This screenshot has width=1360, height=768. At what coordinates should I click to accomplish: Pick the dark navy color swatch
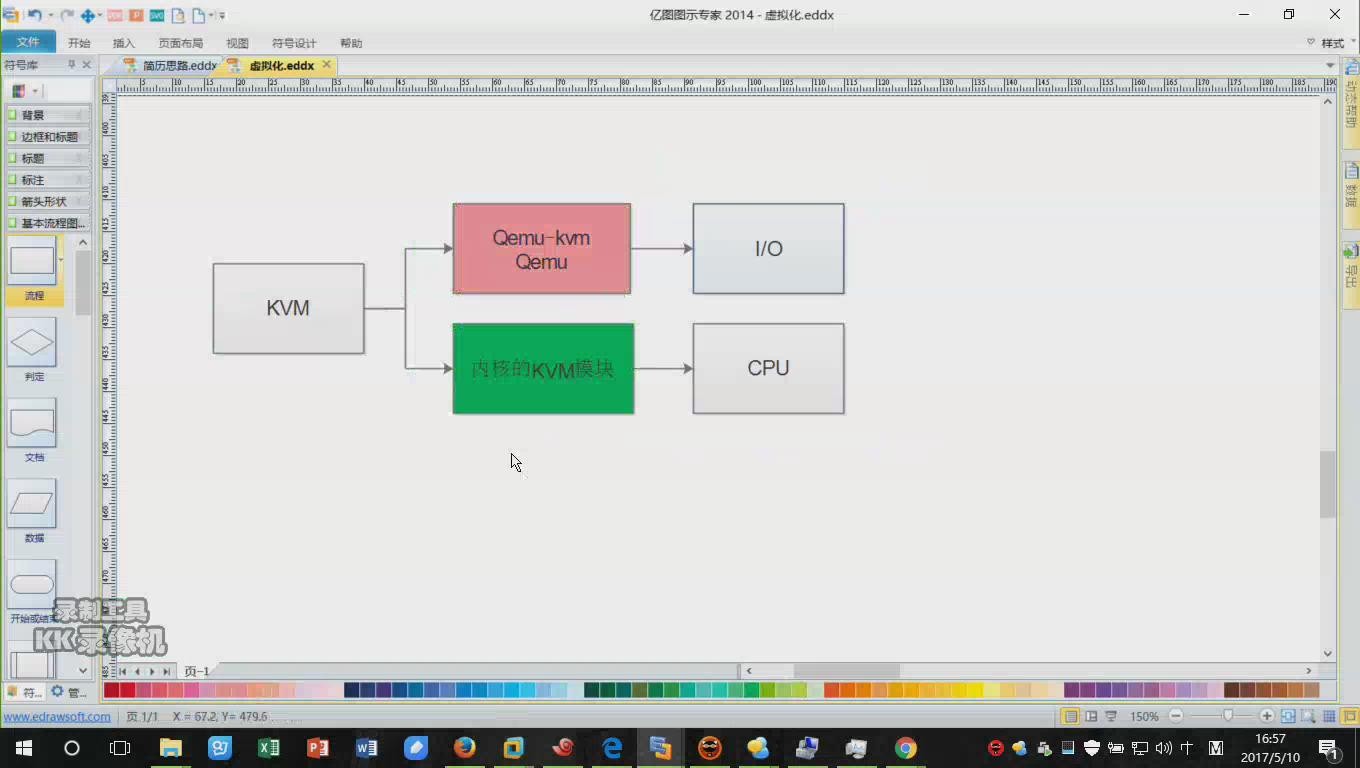pos(351,690)
